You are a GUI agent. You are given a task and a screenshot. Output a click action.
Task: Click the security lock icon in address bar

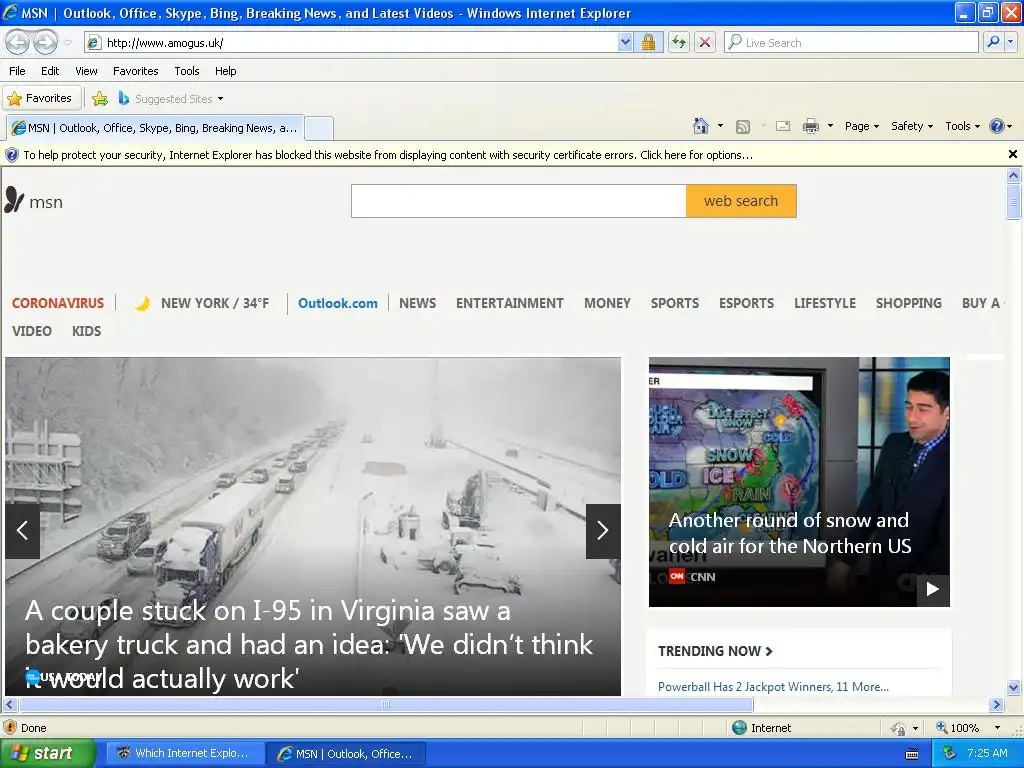coord(648,42)
